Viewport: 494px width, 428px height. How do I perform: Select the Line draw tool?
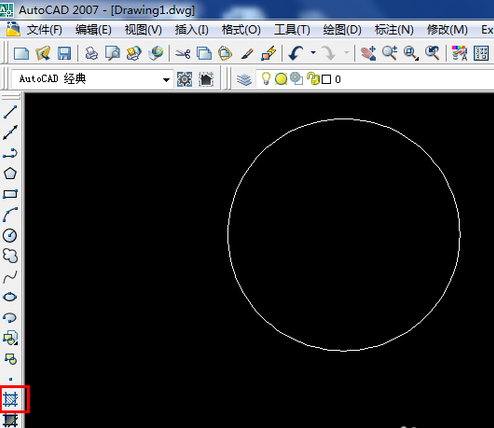(x=10, y=112)
